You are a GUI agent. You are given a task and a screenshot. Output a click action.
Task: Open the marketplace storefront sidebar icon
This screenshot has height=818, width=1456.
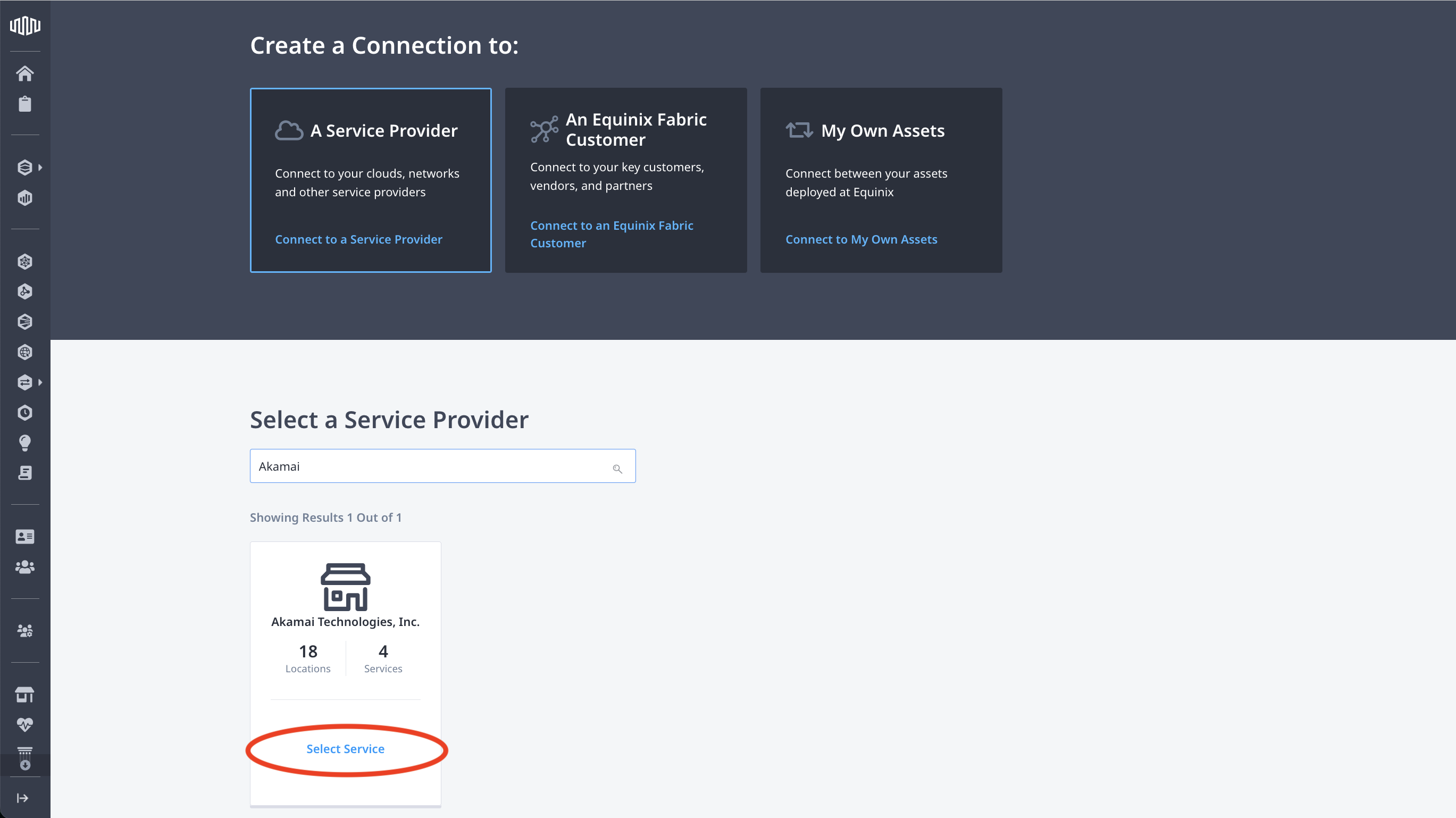25,695
